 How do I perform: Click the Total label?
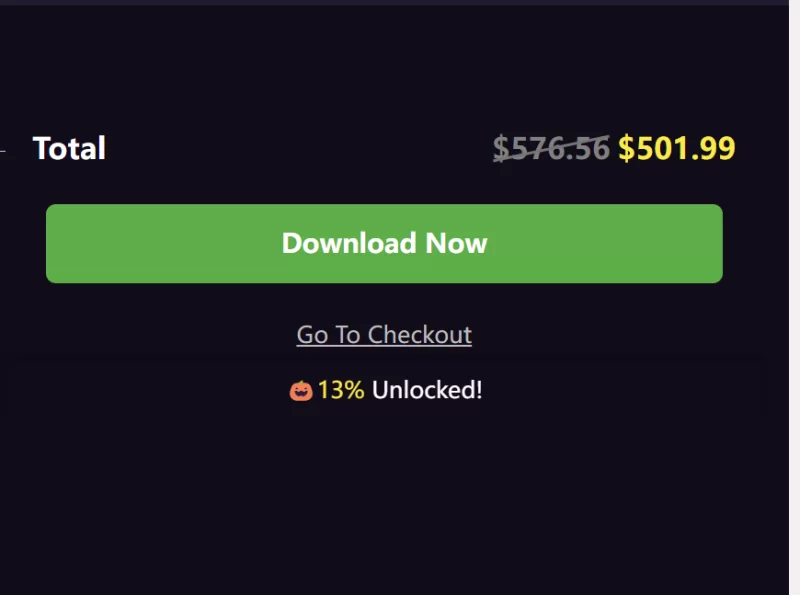pos(69,148)
